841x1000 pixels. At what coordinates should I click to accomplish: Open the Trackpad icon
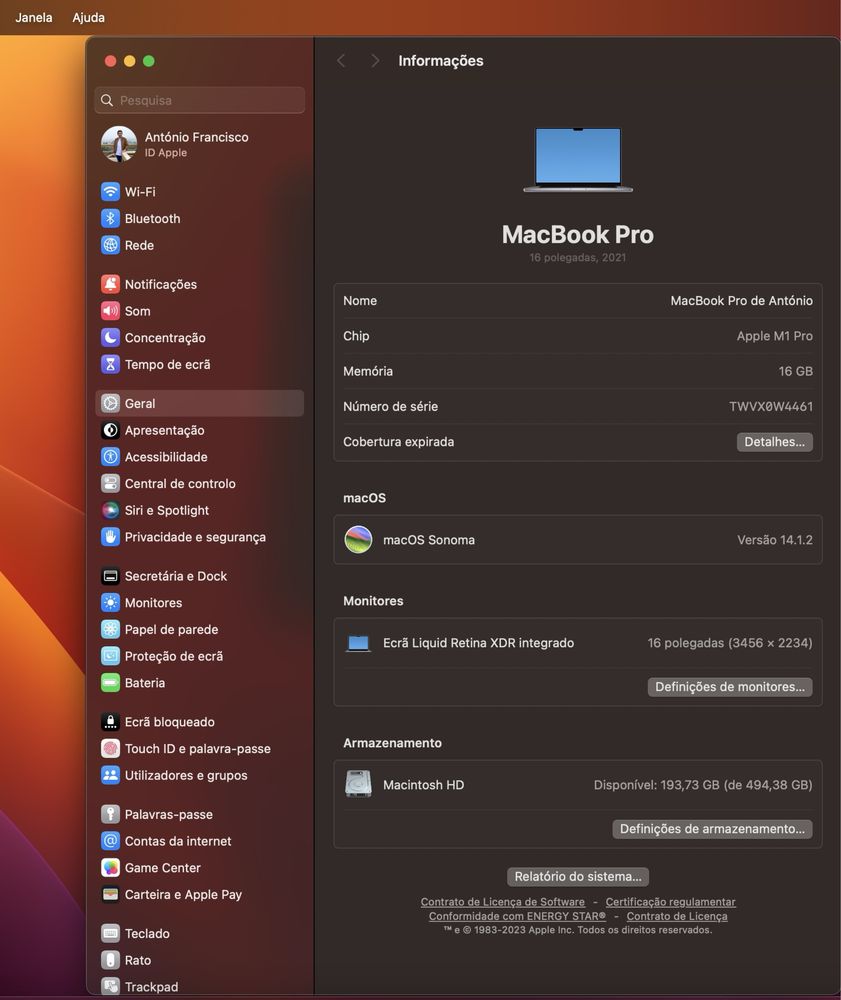pyautogui.click(x=110, y=987)
